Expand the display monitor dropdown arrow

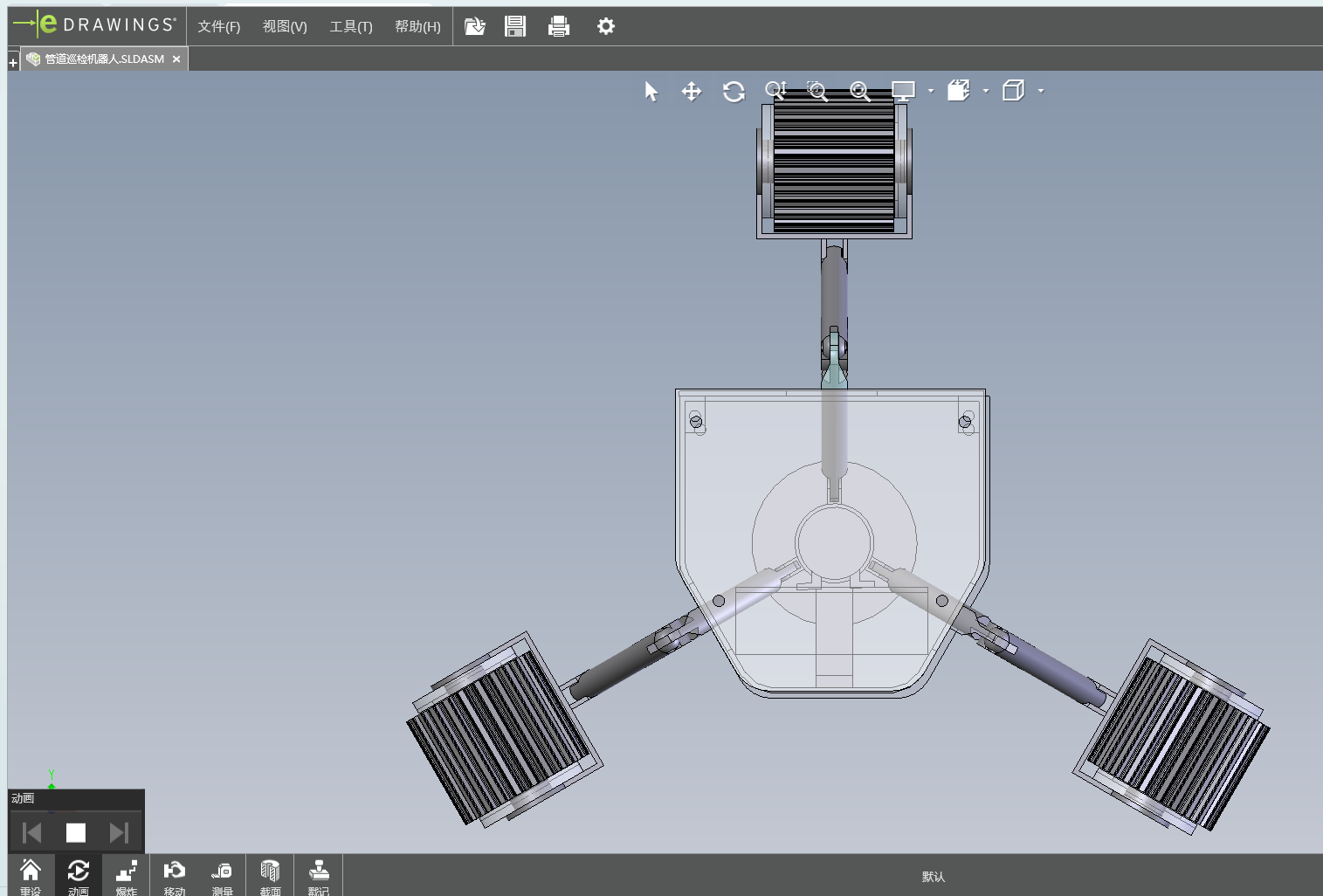click(x=931, y=91)
